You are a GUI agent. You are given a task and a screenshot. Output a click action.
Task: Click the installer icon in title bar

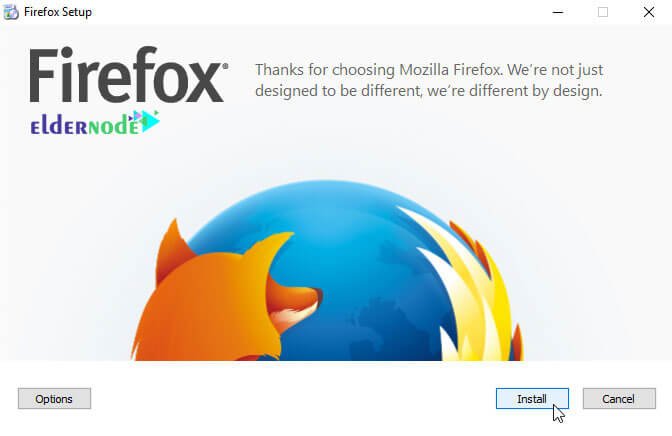pos(11,12)
